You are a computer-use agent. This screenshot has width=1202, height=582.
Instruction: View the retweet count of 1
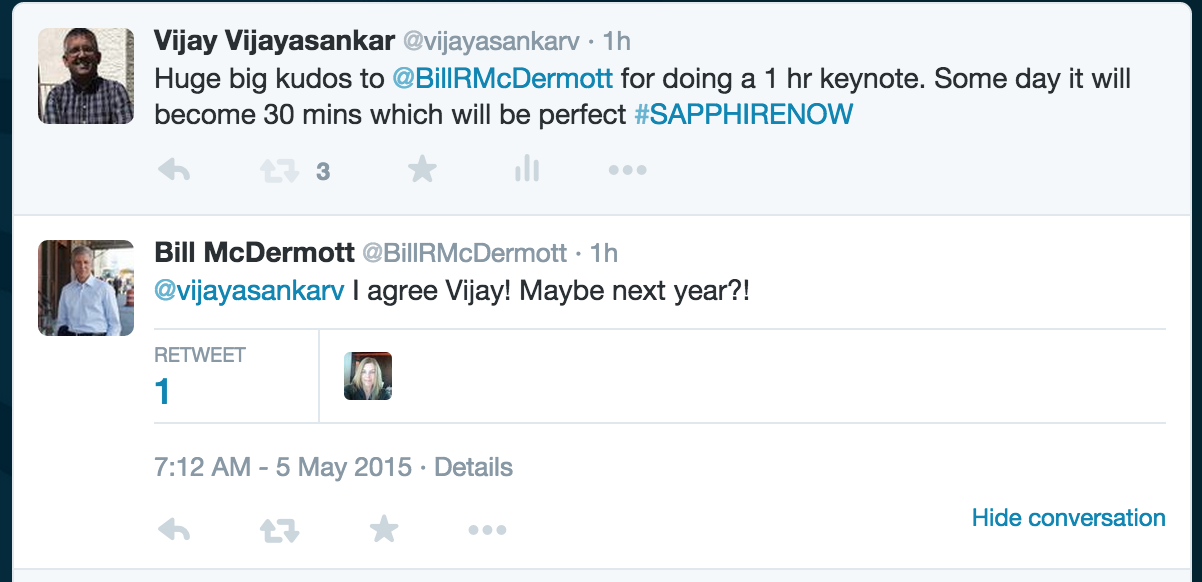click(x=162, y=390)
